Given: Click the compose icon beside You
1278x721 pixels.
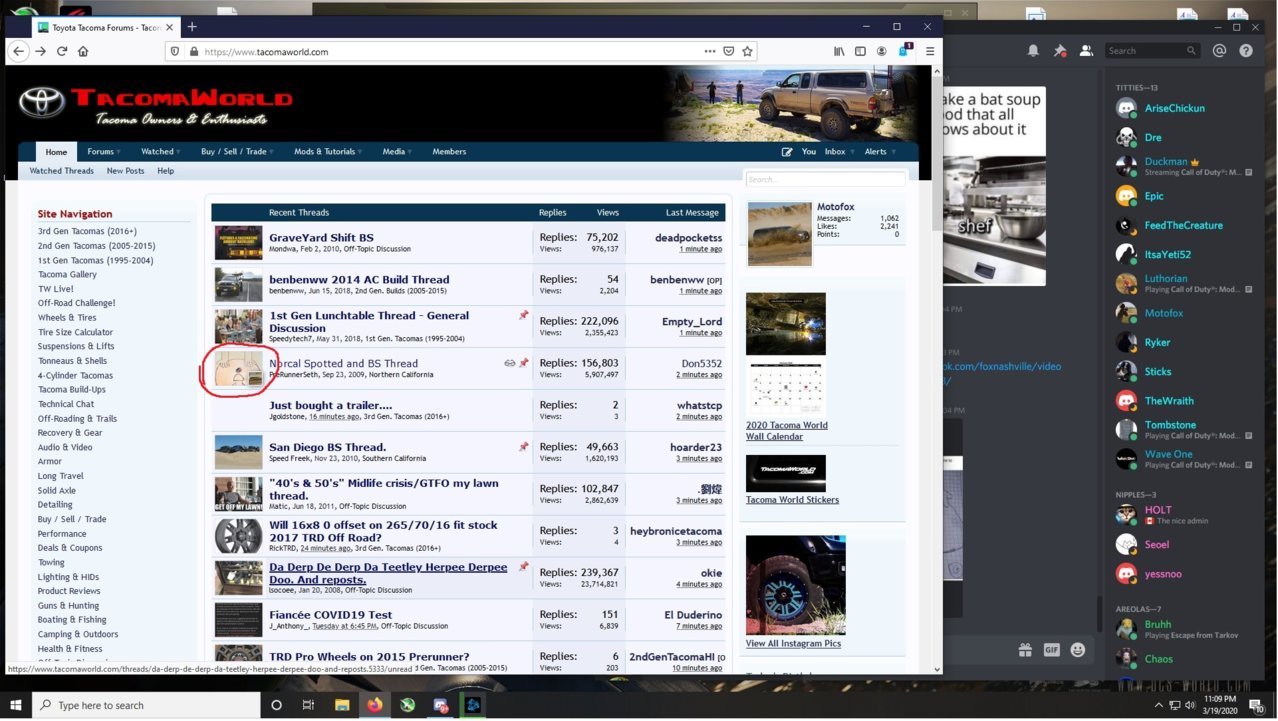Looking at the screenshot, I should [x=787, y=152].
